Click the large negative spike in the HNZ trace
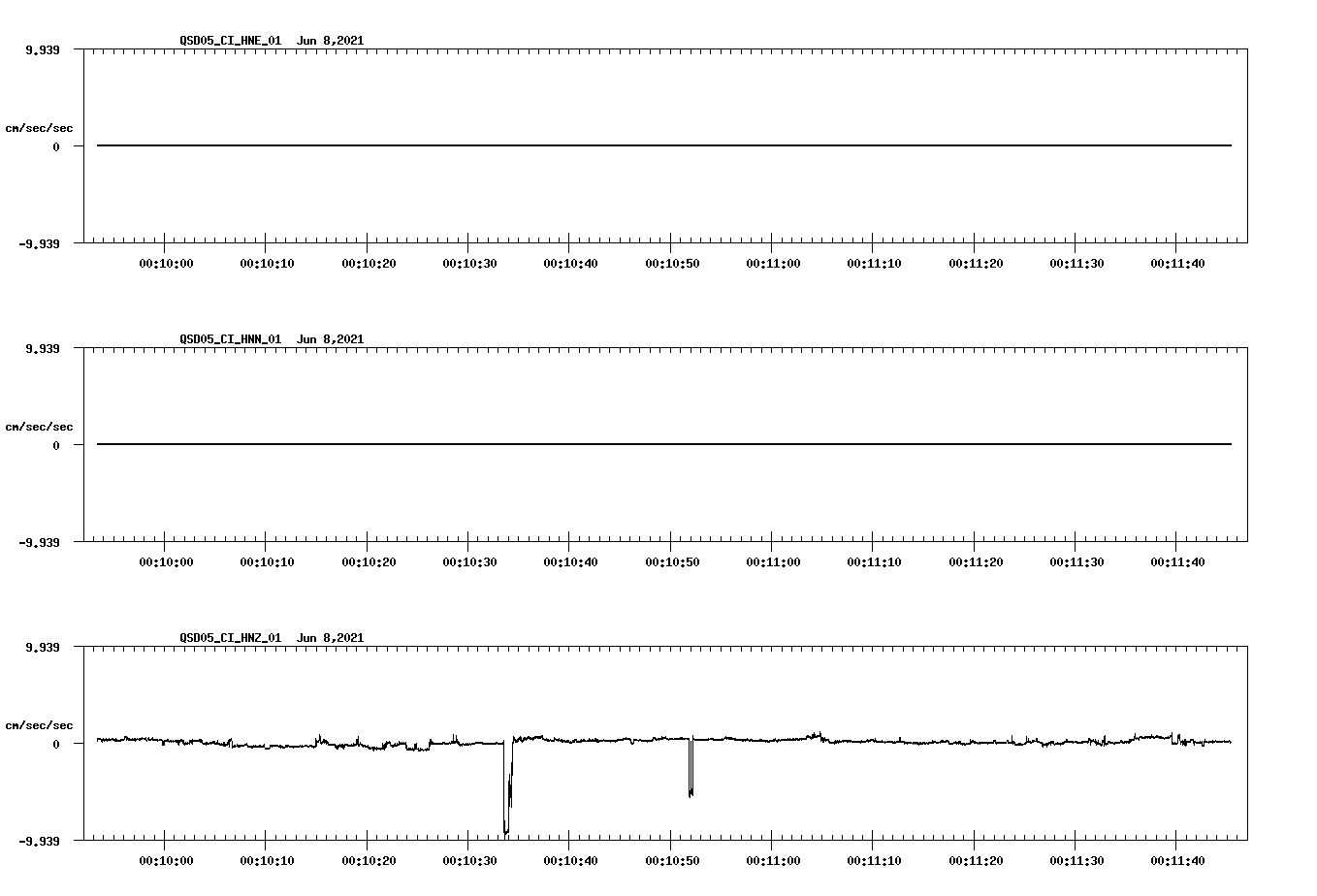This screenshot has width=1317, height=896. coord(507,787)
